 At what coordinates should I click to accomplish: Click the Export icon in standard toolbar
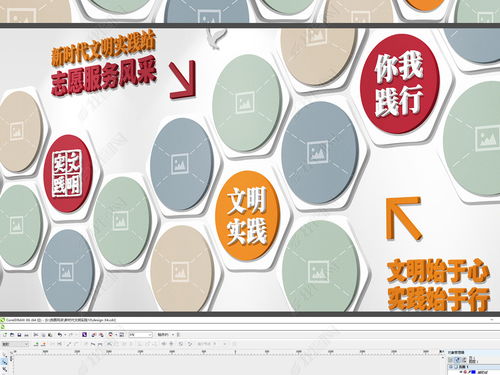pos(101,335)
